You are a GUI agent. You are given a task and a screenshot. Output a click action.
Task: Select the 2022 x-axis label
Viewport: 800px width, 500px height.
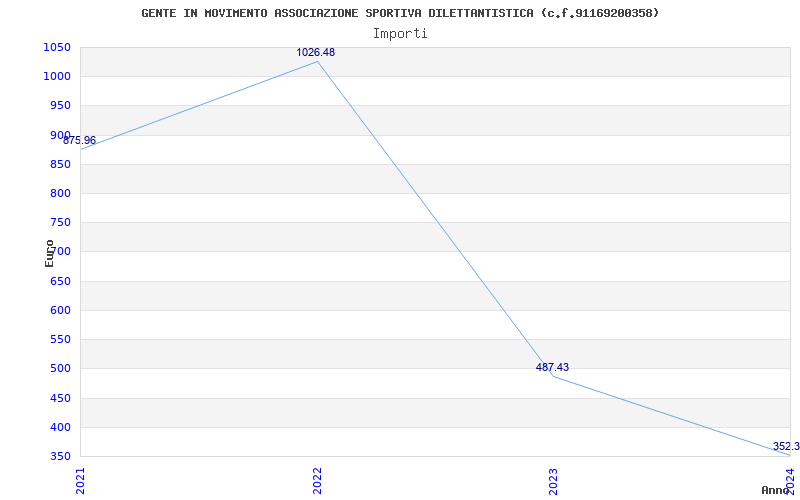(x=317, y=482)
